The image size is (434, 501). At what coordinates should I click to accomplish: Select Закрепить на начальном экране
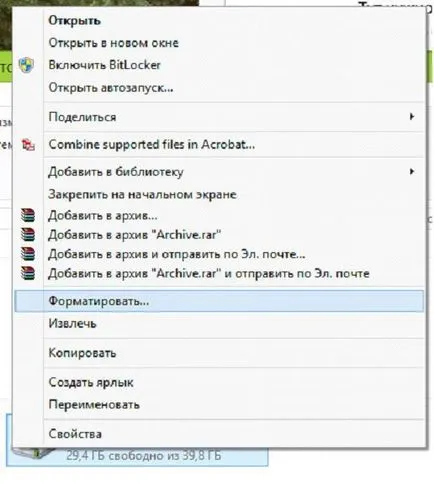tap(219, 194)
